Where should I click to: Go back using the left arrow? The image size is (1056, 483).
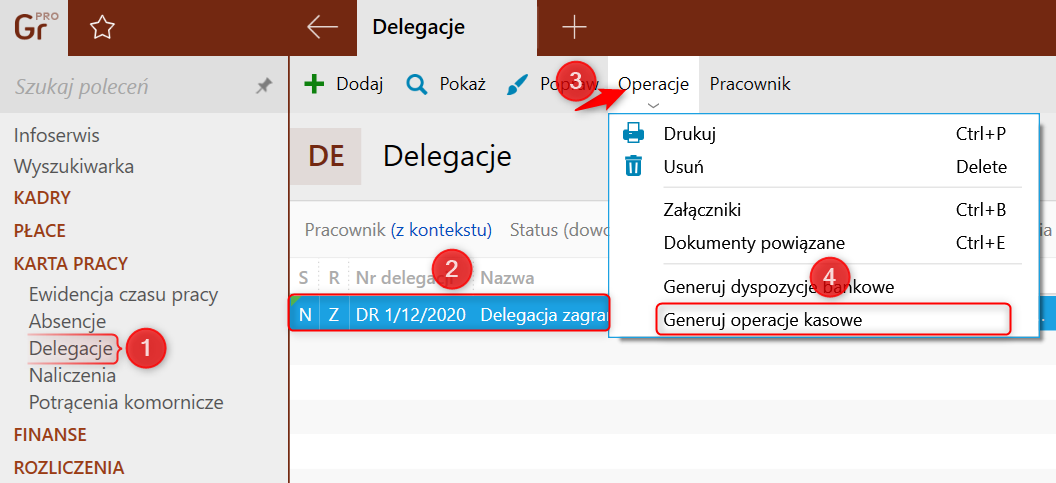click(322, 27)
